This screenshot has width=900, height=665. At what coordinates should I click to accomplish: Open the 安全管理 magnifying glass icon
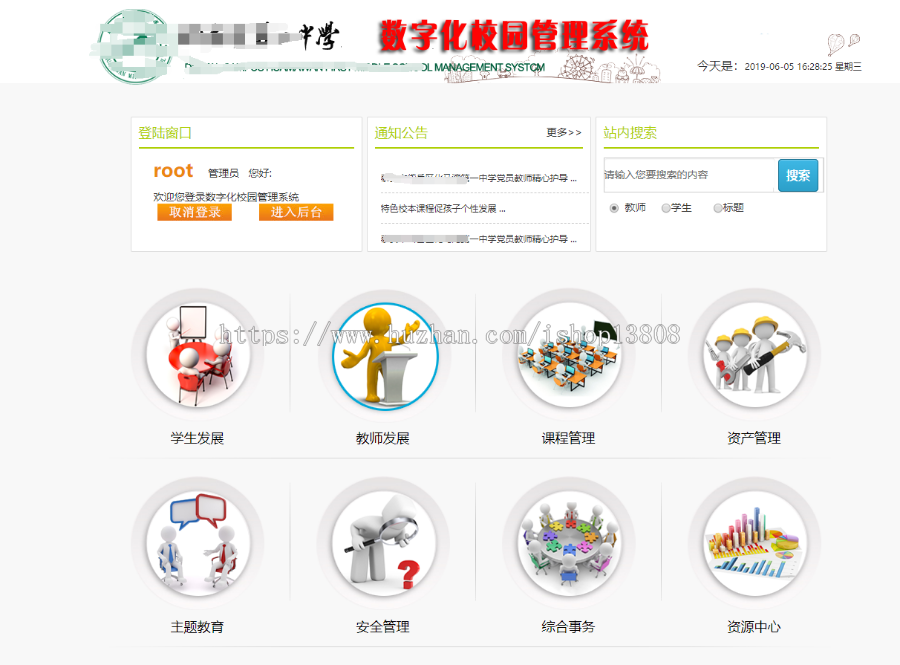tap(383, 543)
